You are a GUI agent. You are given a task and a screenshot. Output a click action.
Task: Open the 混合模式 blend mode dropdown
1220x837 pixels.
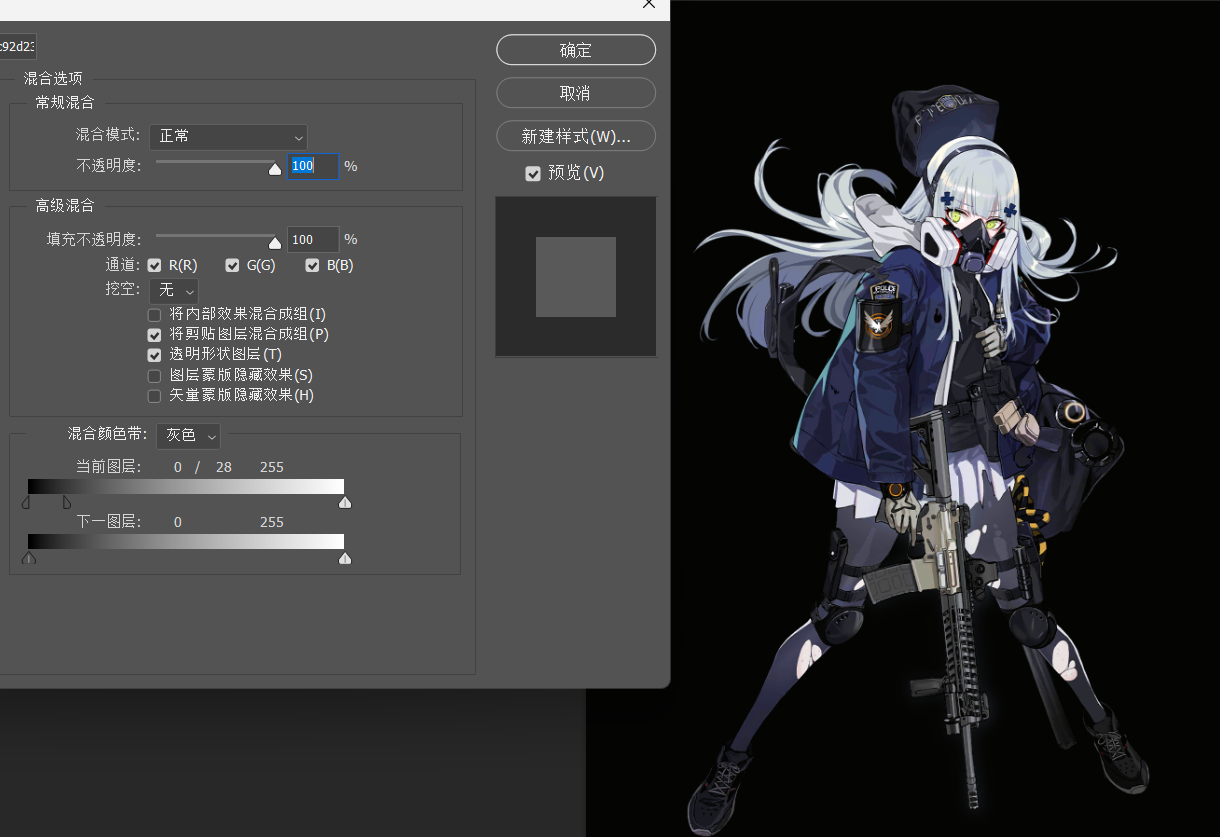click(x=228, y=136)
